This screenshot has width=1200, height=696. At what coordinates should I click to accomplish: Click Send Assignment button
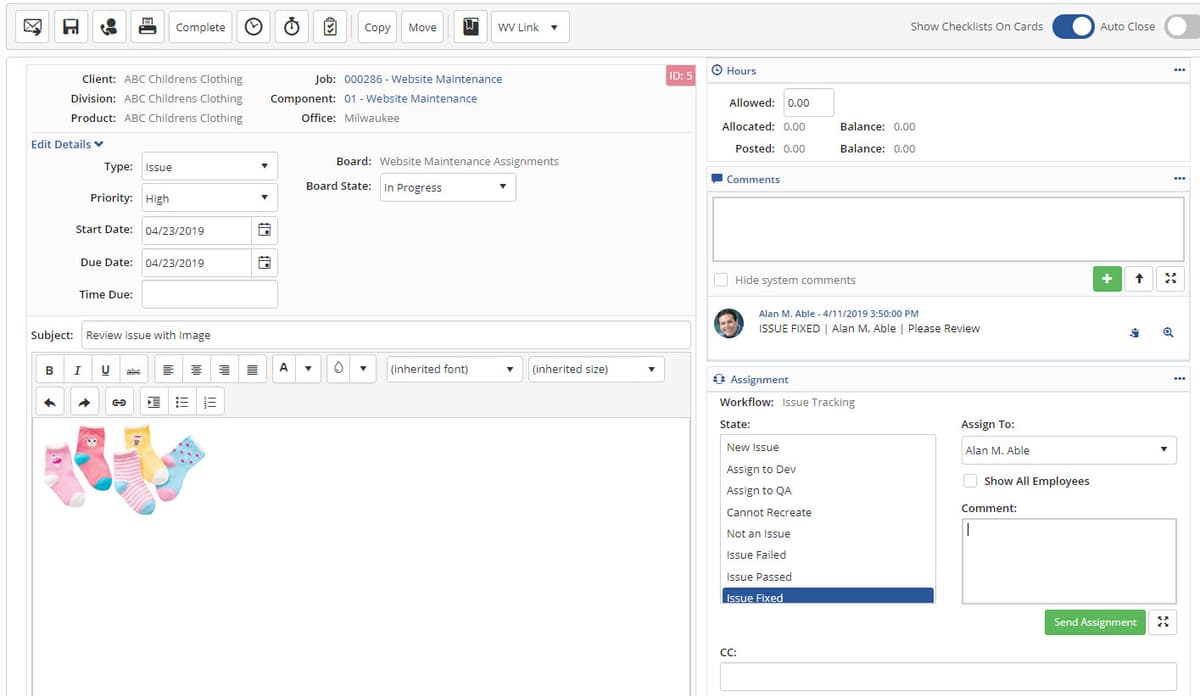click(x=1095, y=622)
